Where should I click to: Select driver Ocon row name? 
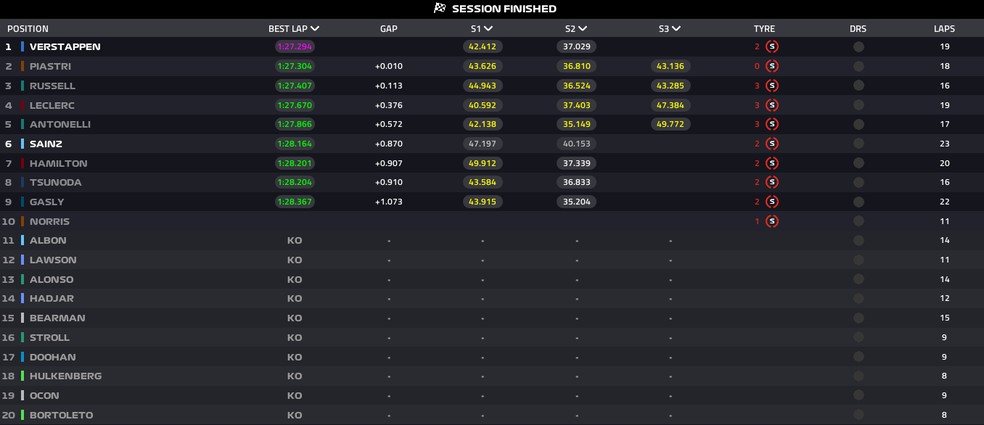[x=45, y=395]
